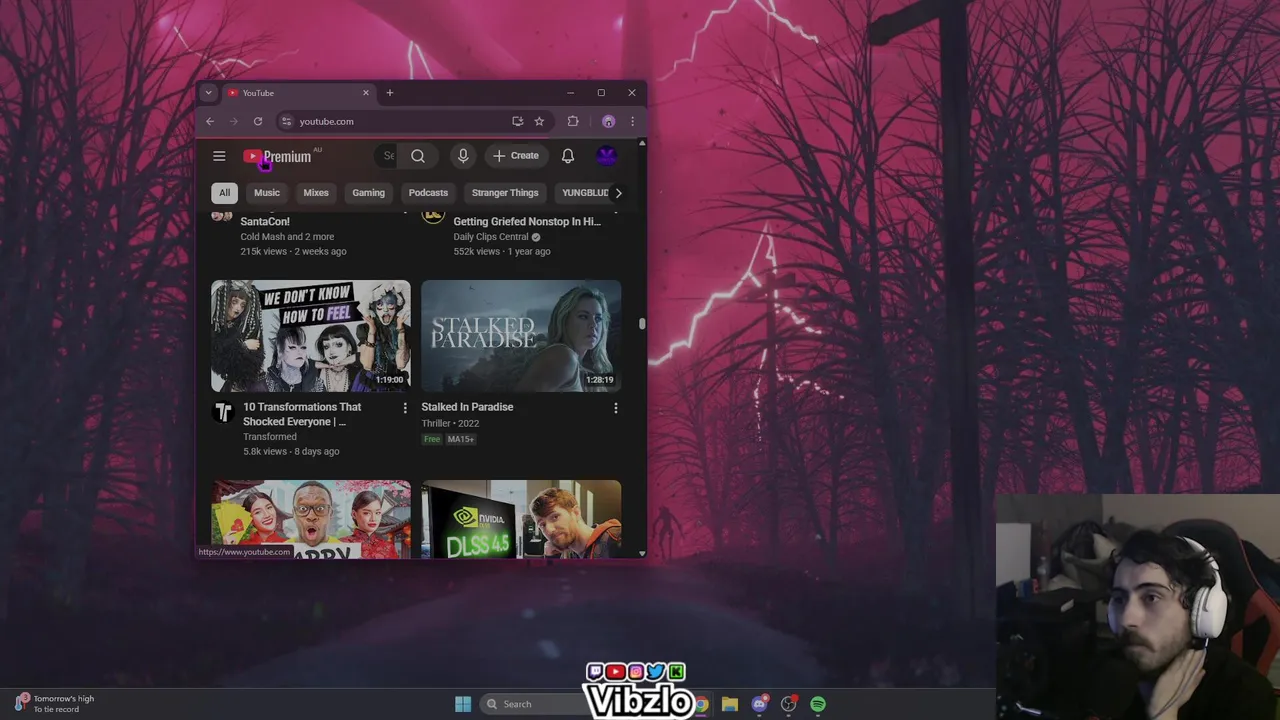Visit the Transformed channel name
This screenshot has width=1280, height=720.
point(270,437)
